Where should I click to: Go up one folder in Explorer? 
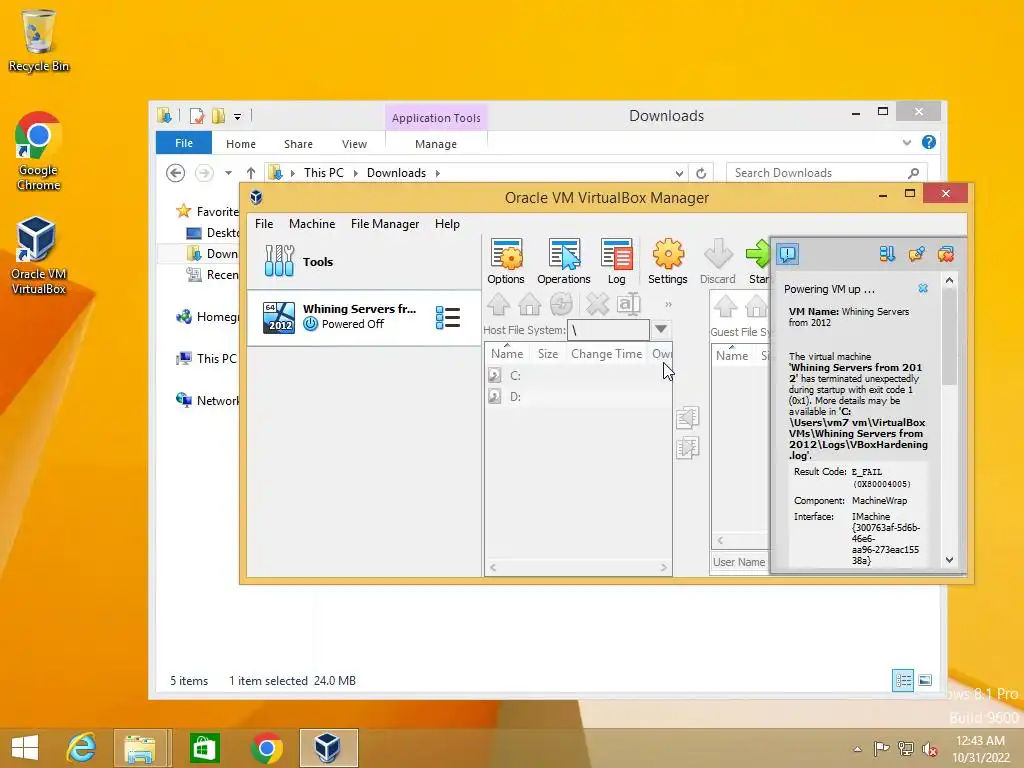point(251,173)
